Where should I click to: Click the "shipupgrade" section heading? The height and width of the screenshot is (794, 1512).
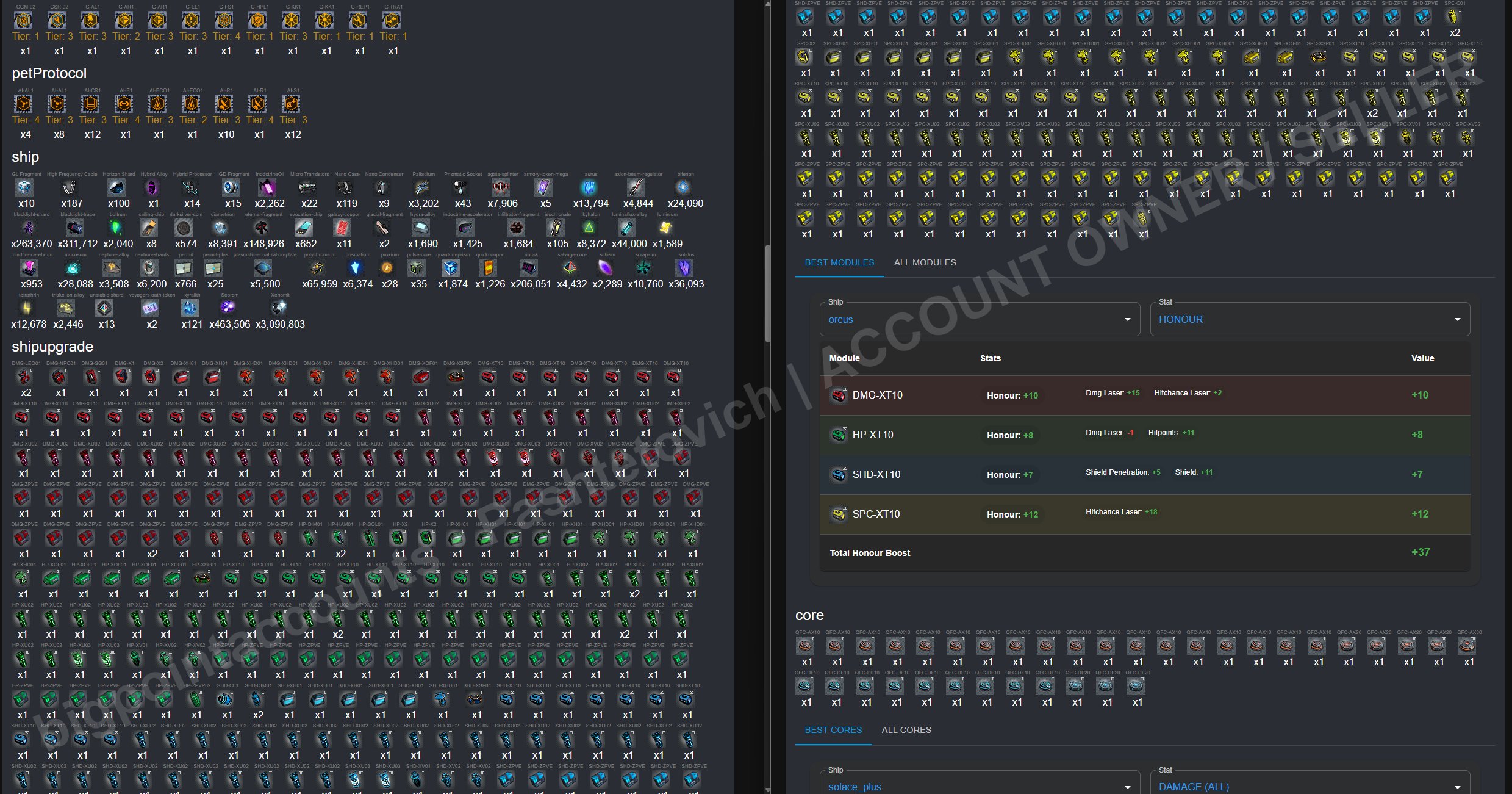[x=52, y=347]
